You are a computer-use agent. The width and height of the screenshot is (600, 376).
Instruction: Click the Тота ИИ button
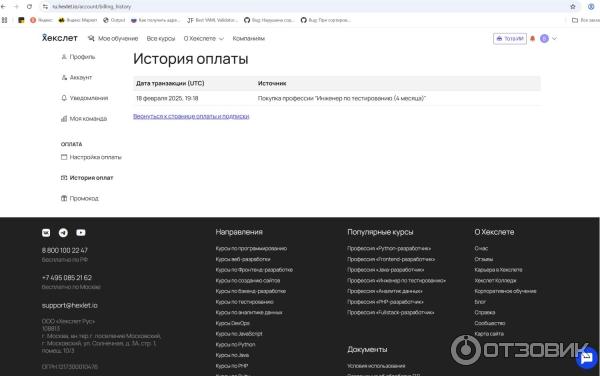tap(510, 39)
